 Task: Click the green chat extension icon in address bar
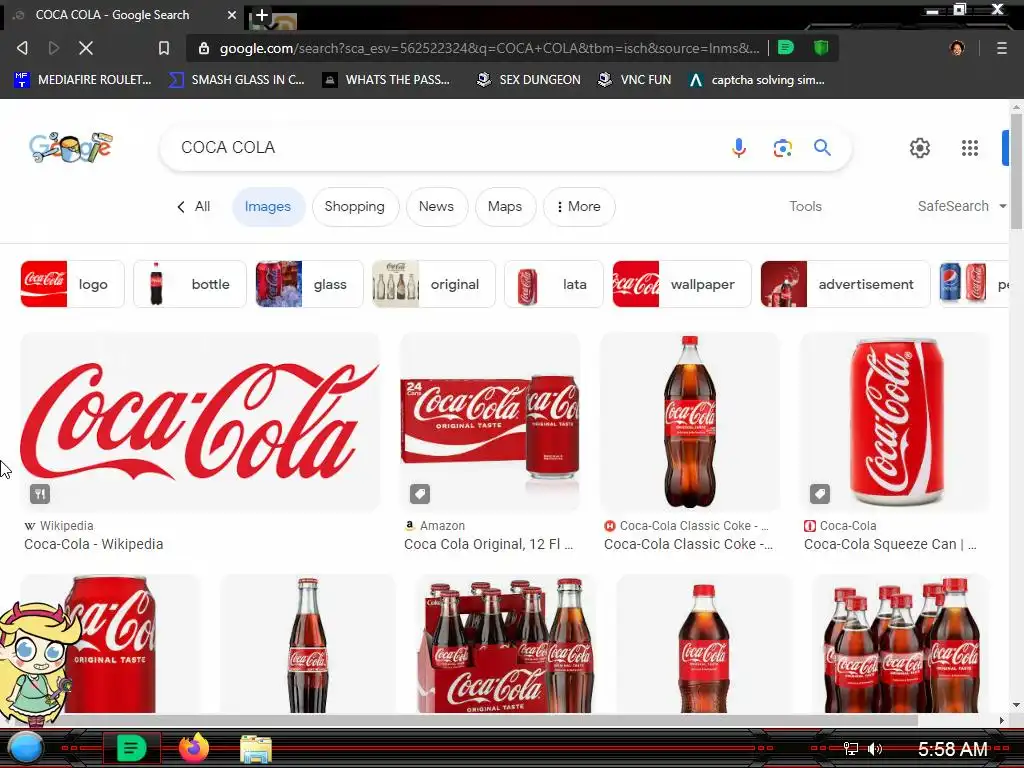[x=786, y=47]
